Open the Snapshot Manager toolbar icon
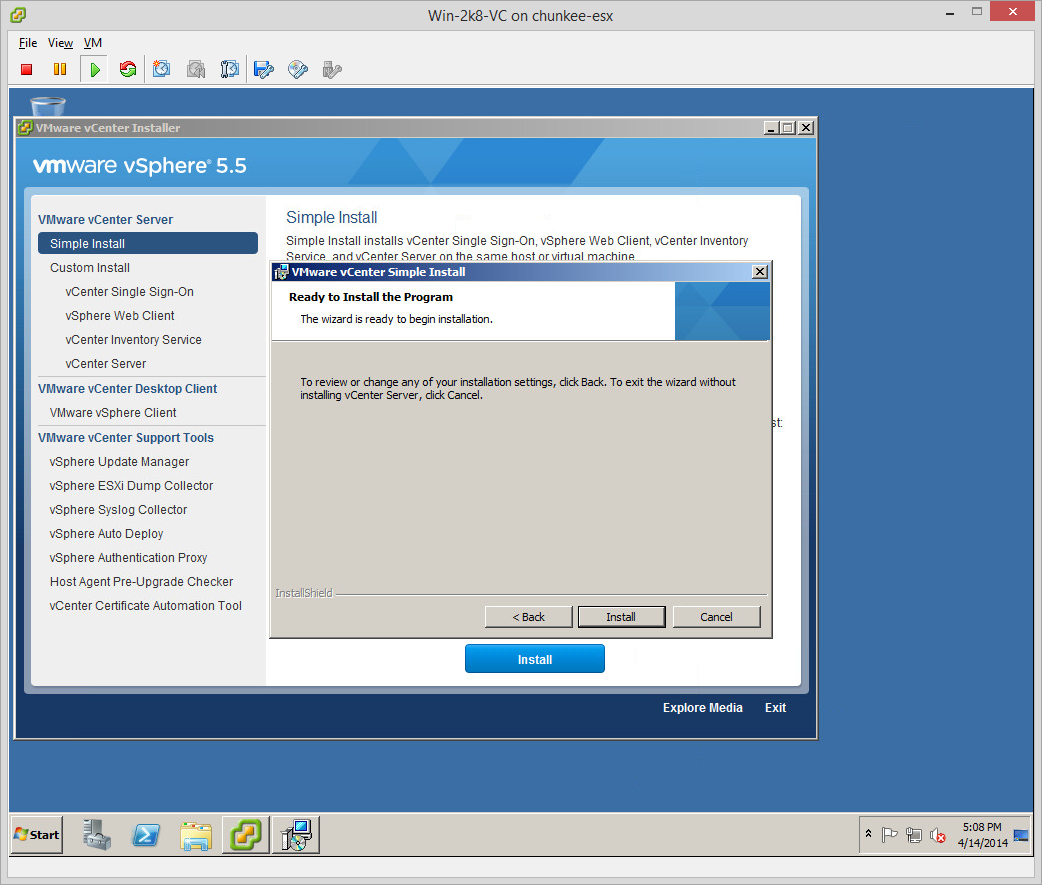The height and width of the screenshot is (885, 1042). [230, 69]
